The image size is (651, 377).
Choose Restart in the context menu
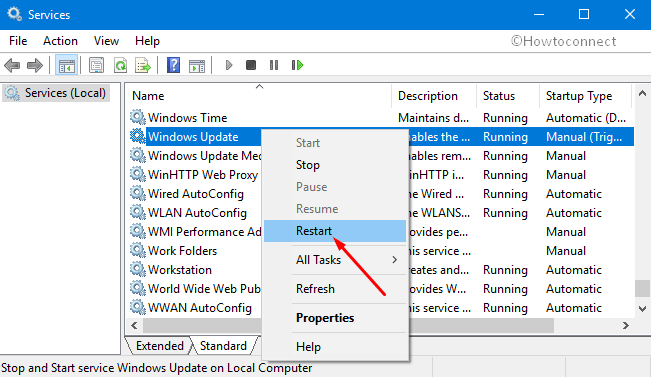pos(335,231)
